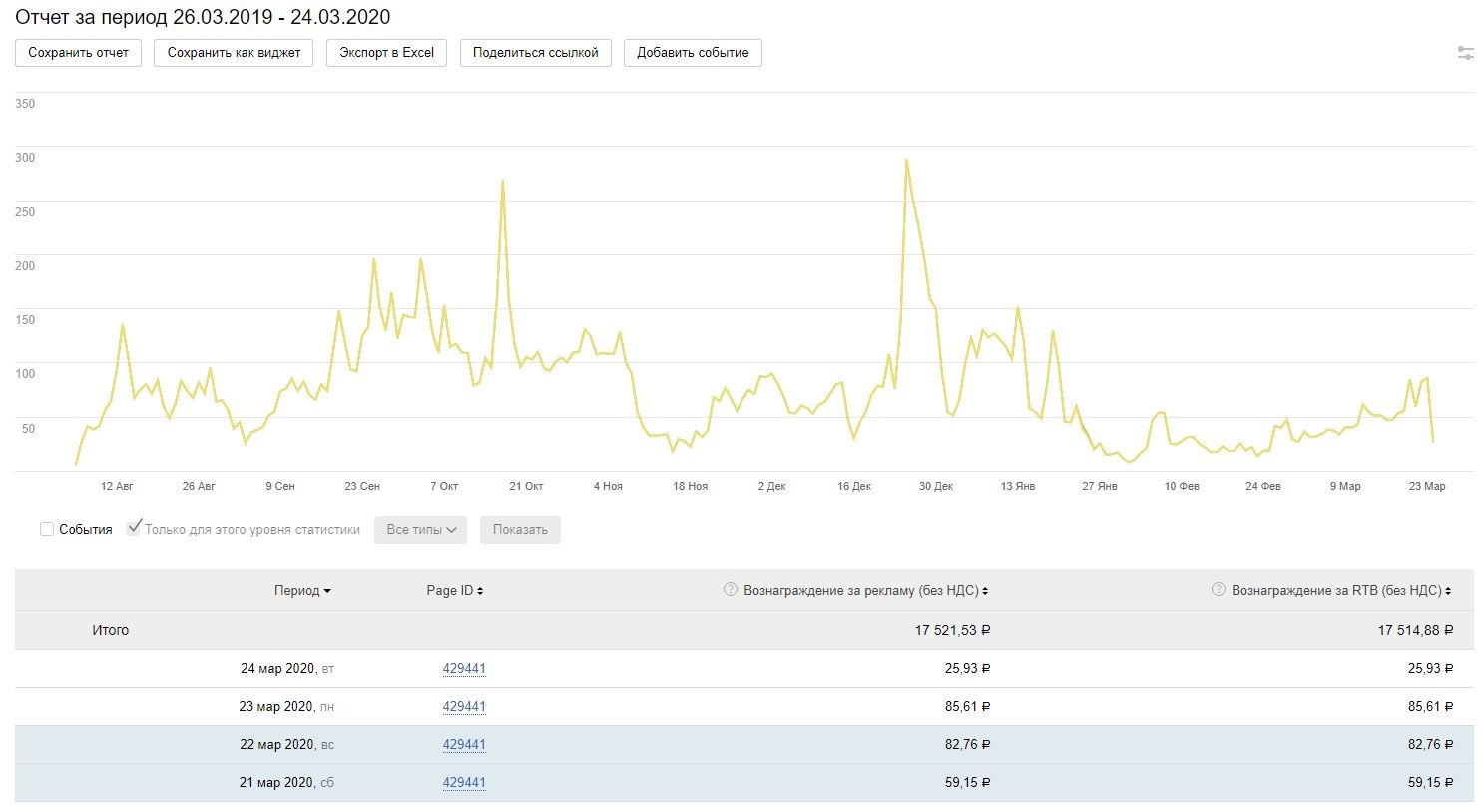Click "Сохранить как виджет" button
Image resolution: width=1482 pixels, height=812 pixels.
pos(234,53)
